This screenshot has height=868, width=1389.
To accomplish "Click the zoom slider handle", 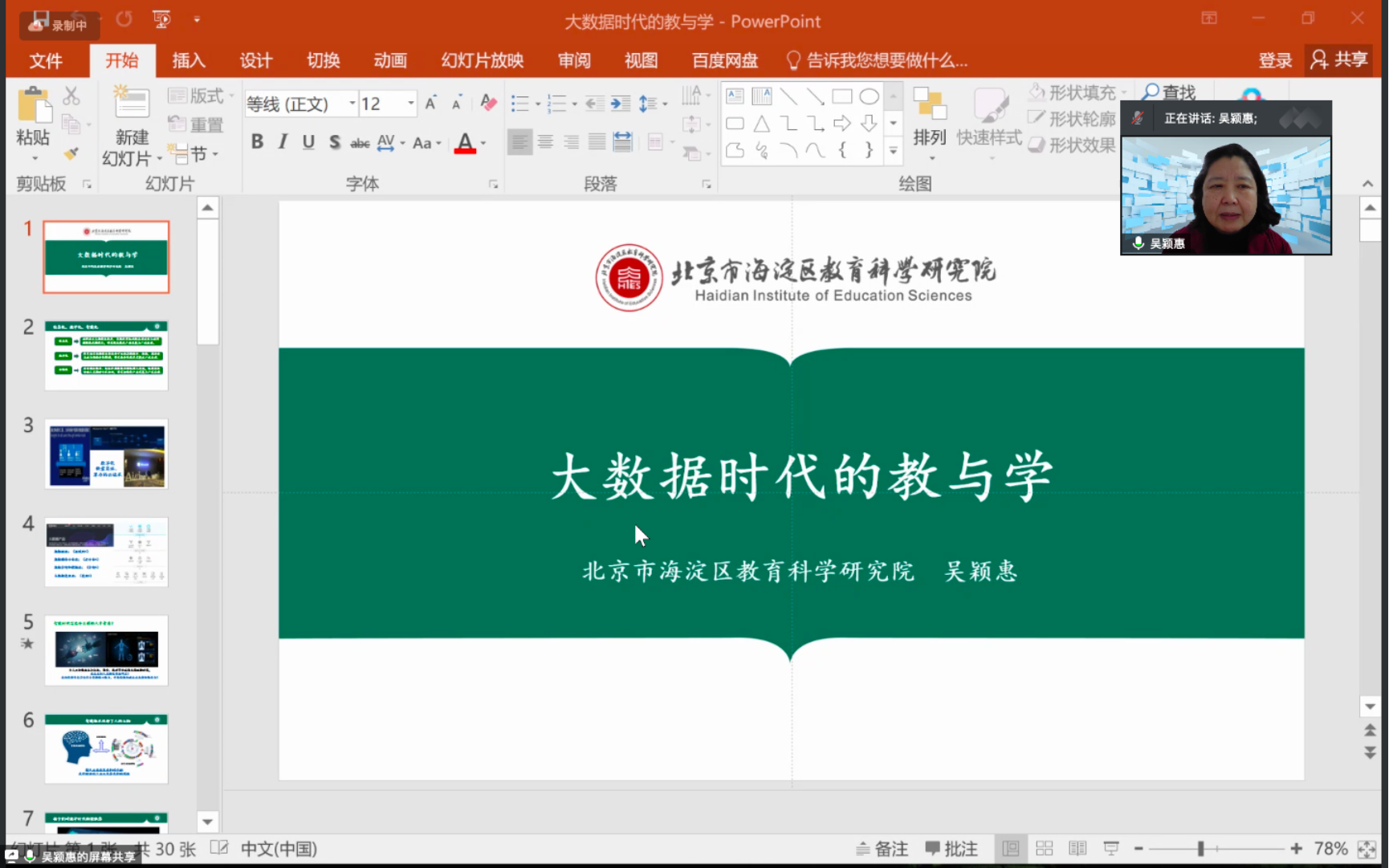I will [1201, 849].
